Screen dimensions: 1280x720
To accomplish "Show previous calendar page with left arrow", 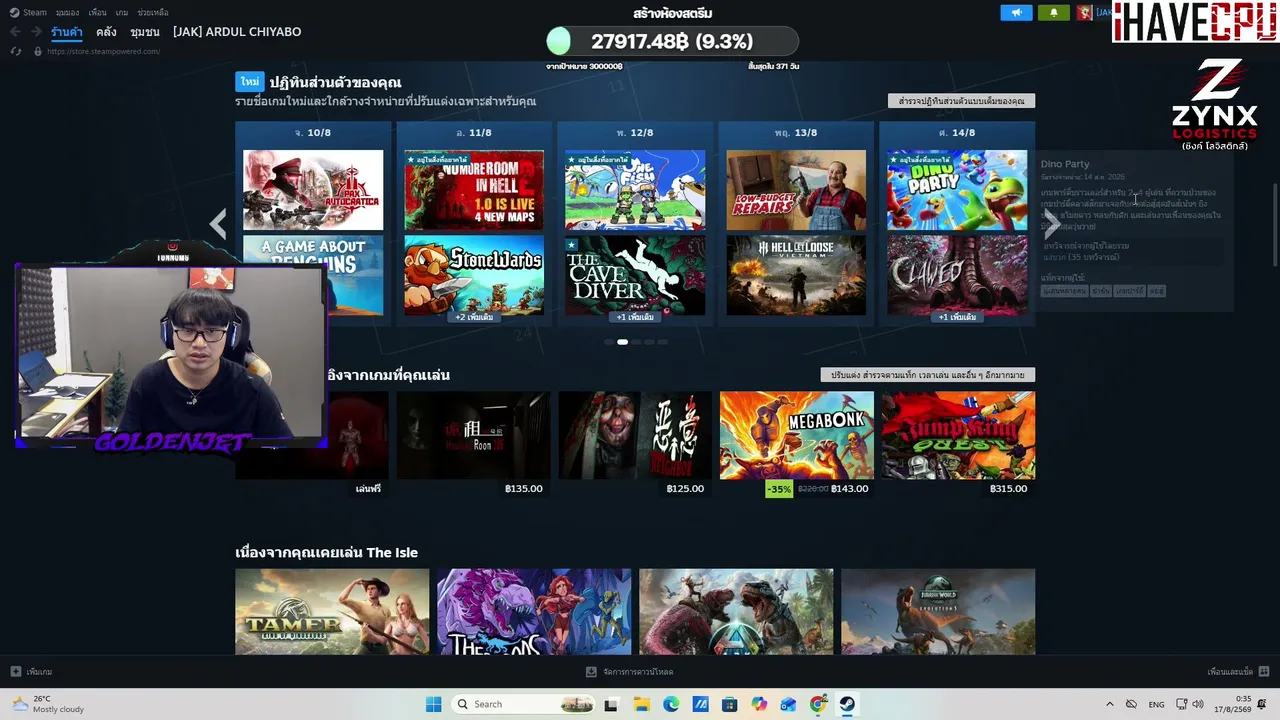I will (x=218, y=223).
